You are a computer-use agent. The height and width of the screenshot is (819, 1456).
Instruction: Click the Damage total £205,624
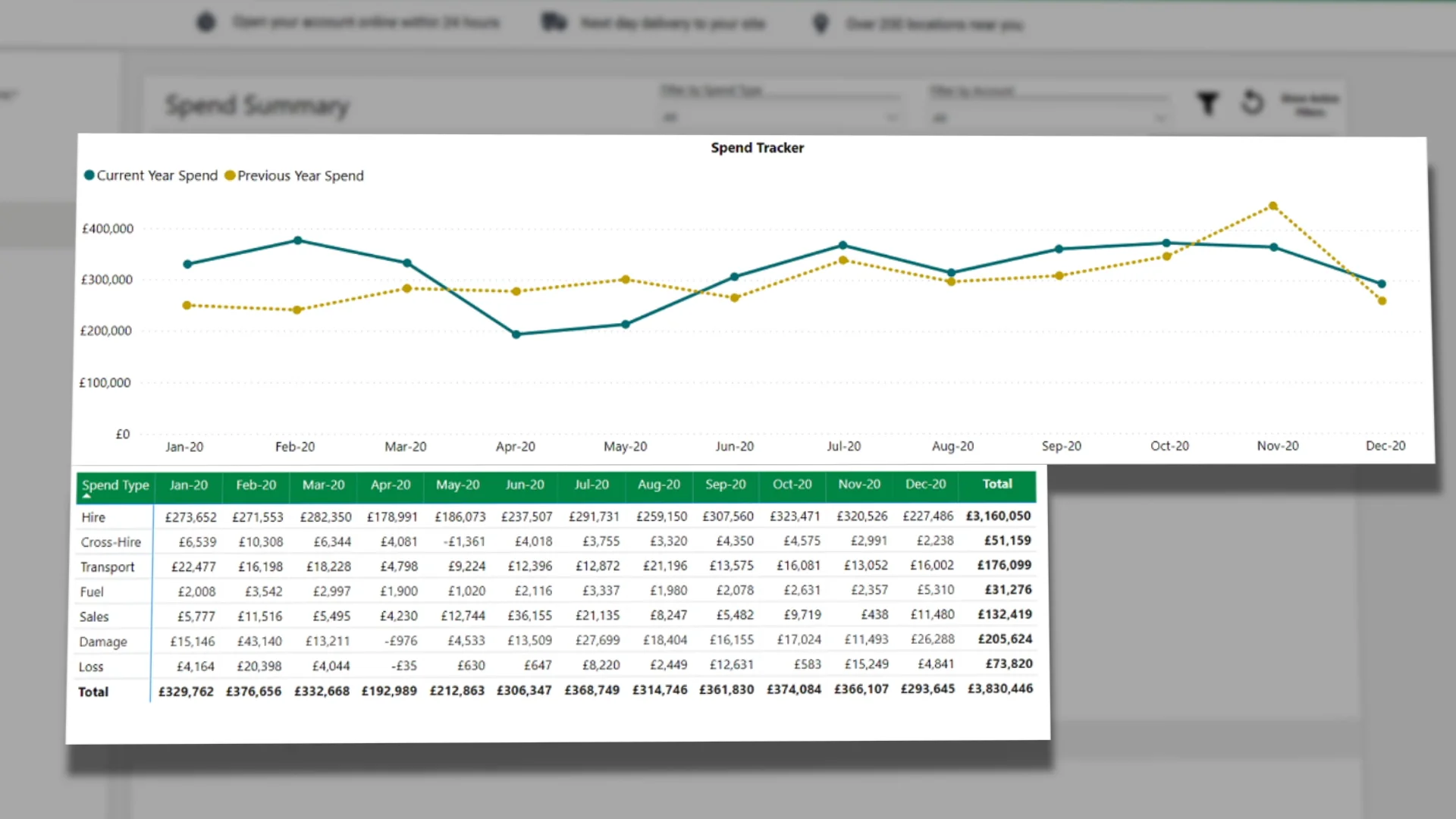[x=1005, y=639]
